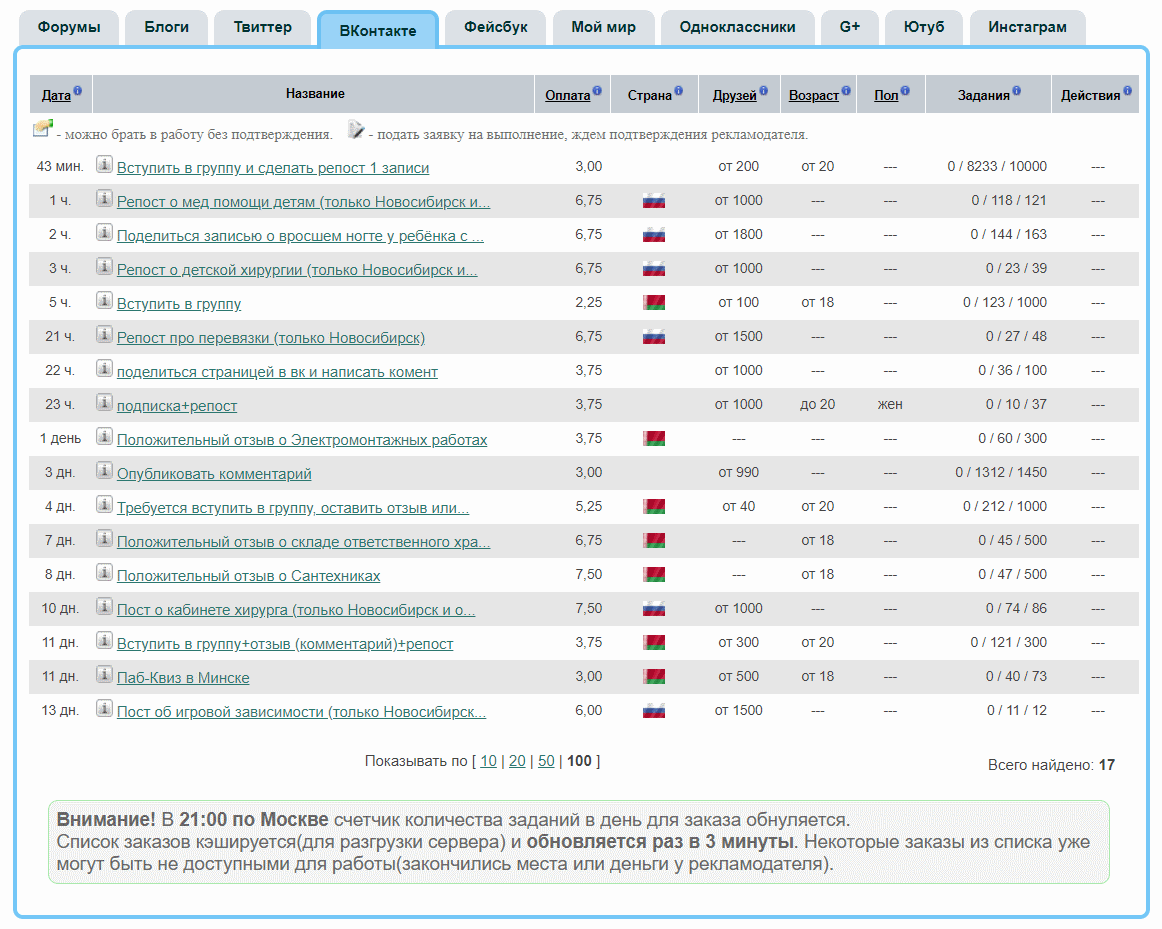The height and width of the screenshot is (929, 1162).
Task: Click info icon next to 'Паб-Квиз в Минске'
Action: pyautogui.click(x=104, y=675)
